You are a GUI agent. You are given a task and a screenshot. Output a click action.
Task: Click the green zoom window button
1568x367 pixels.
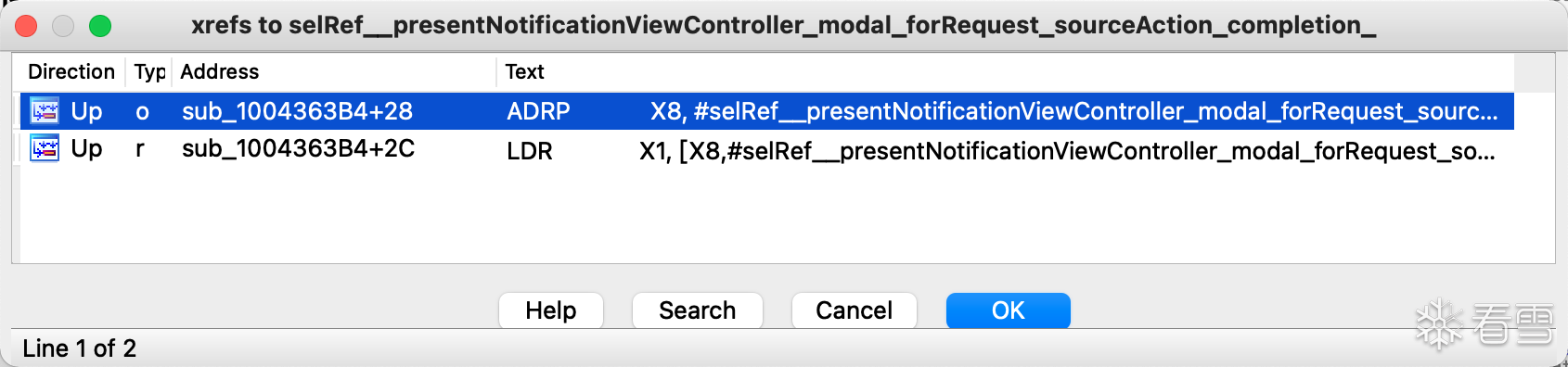pos(100,26)
